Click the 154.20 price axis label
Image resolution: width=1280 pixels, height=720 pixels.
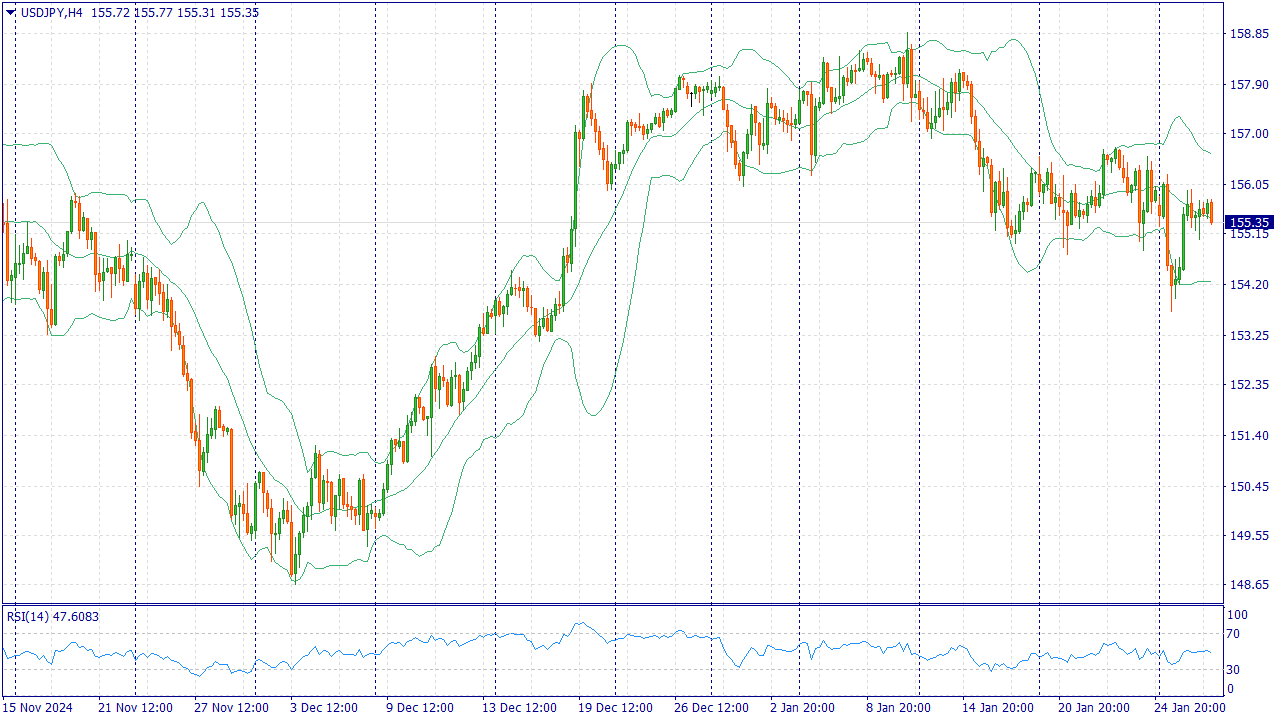[x=1247, y=285]
